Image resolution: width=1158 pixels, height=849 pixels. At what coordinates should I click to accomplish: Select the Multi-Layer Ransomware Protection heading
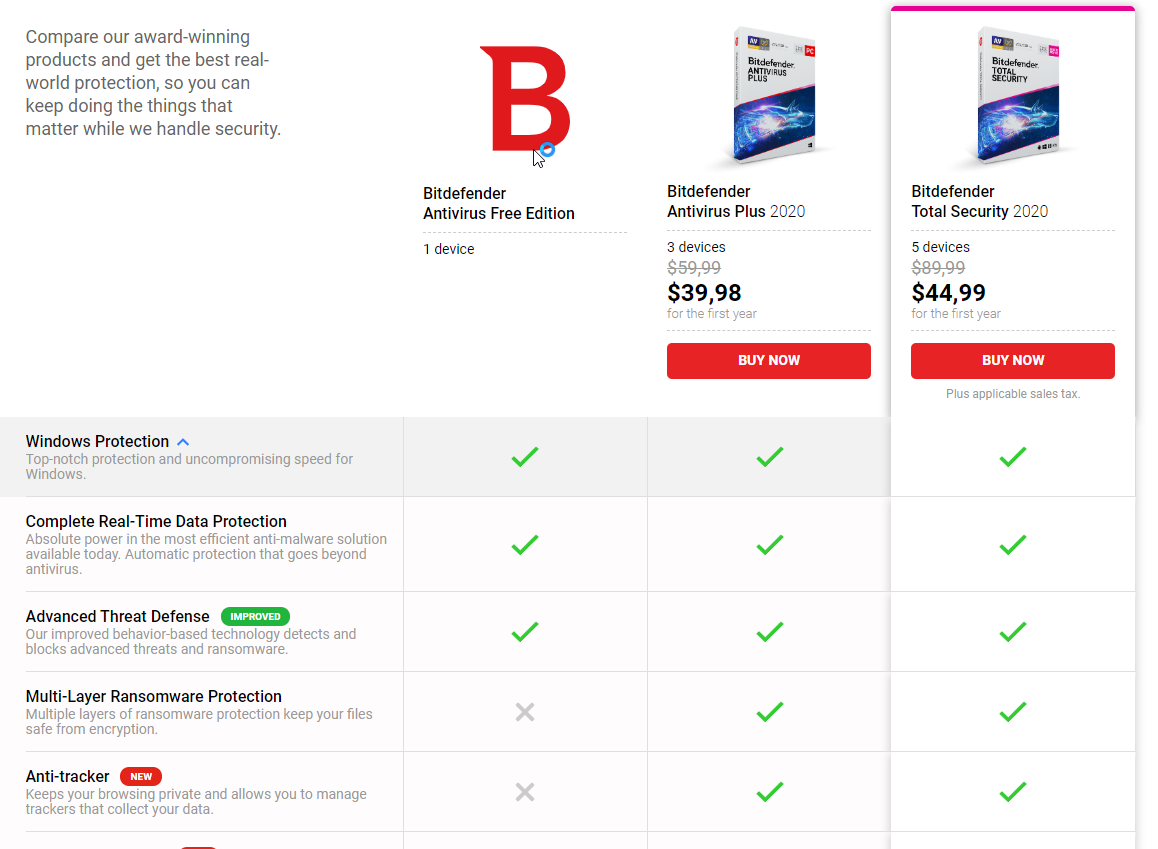[x=154, y=697]
